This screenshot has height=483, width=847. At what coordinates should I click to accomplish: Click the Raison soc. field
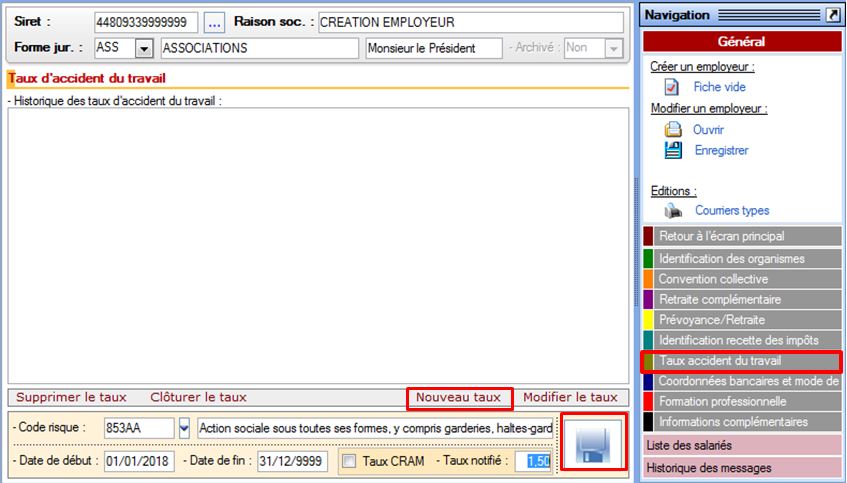[471, 23]
